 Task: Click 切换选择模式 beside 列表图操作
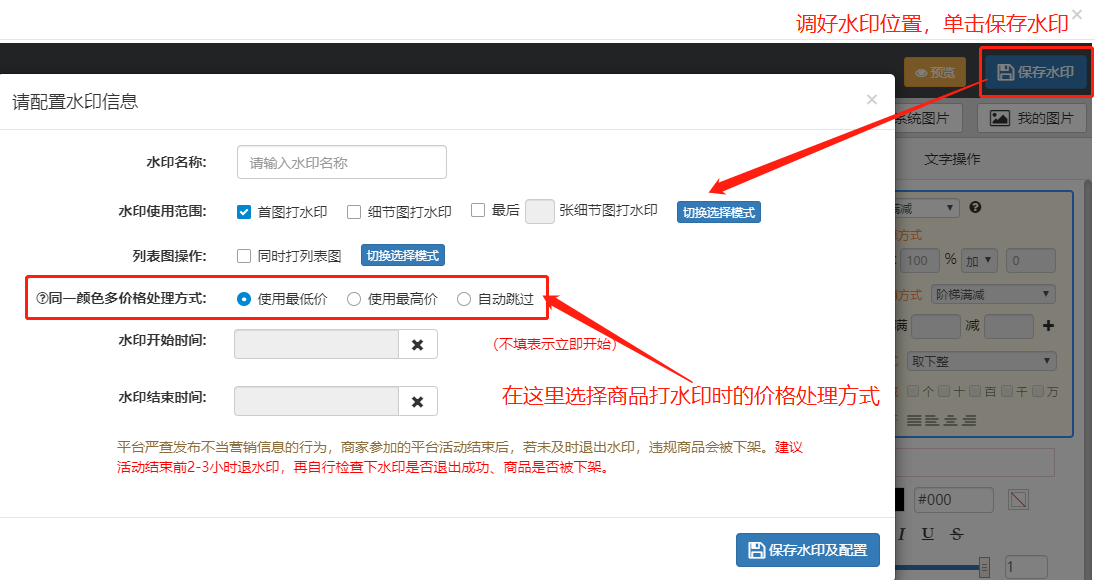[402, 256]
